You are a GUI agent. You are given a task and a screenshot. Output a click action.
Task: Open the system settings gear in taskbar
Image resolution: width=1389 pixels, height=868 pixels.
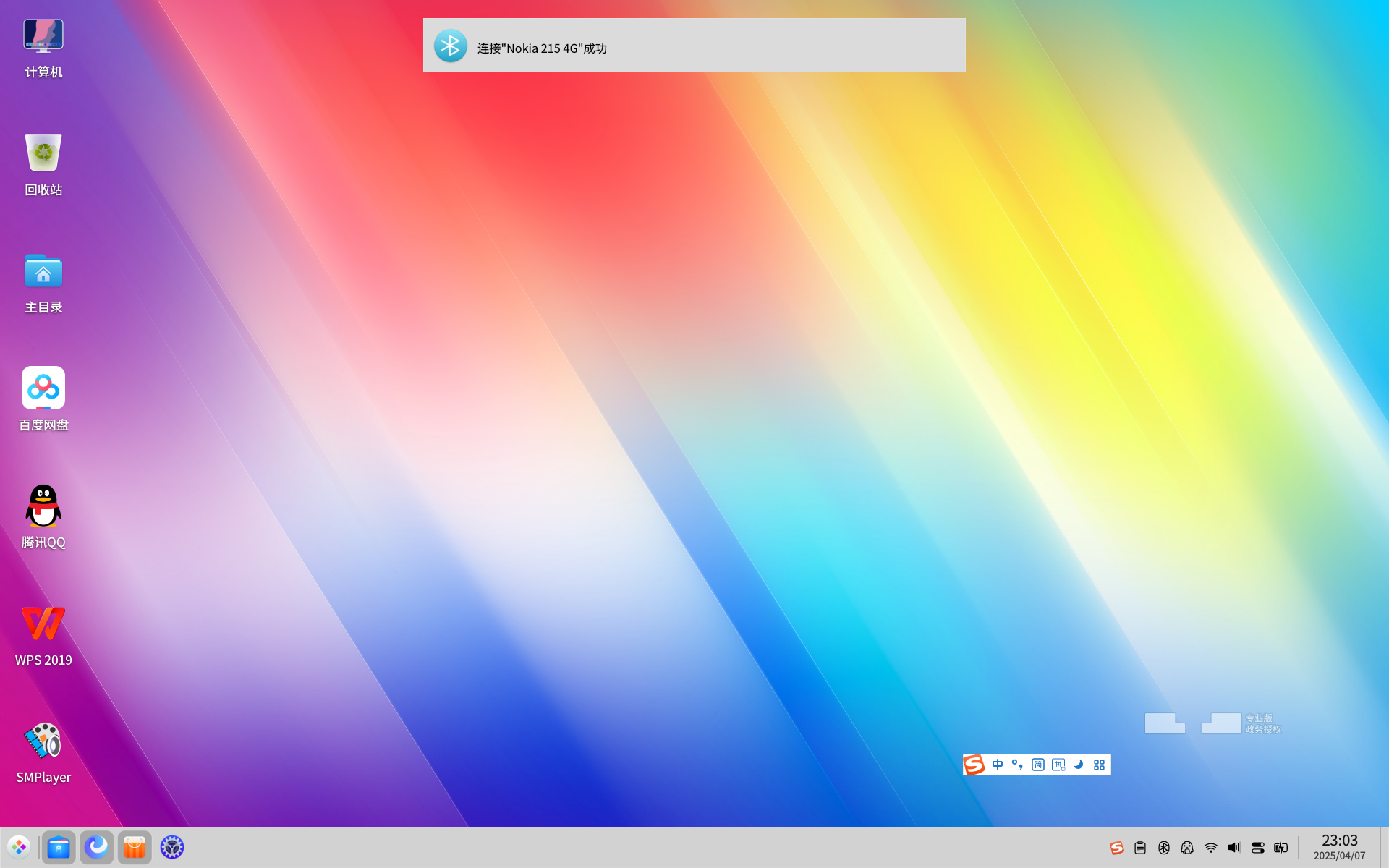click(x=172, y=847)
